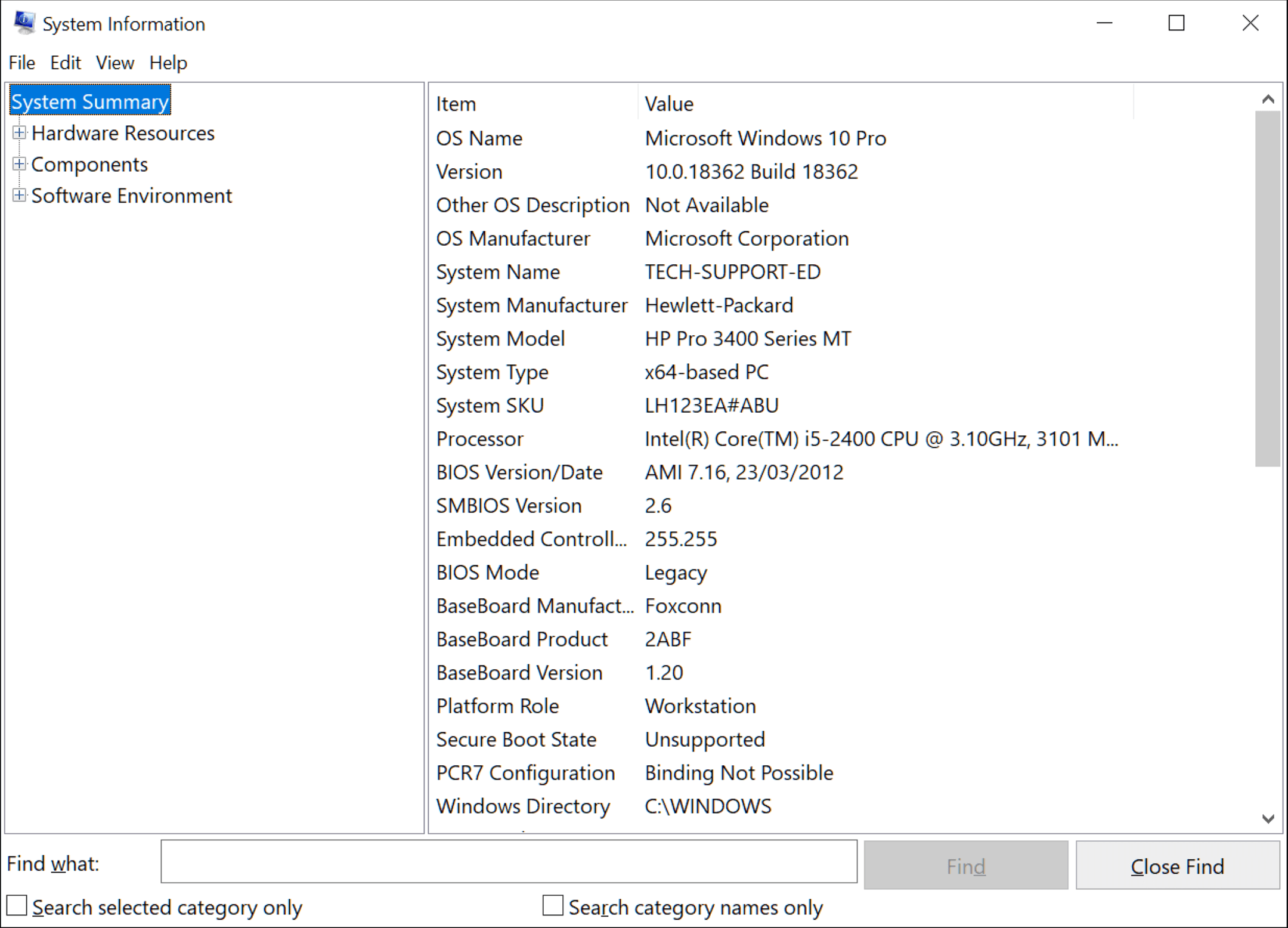Expand the Hardware Resources node
1288x928 pixels.
(x=20, y=133)
